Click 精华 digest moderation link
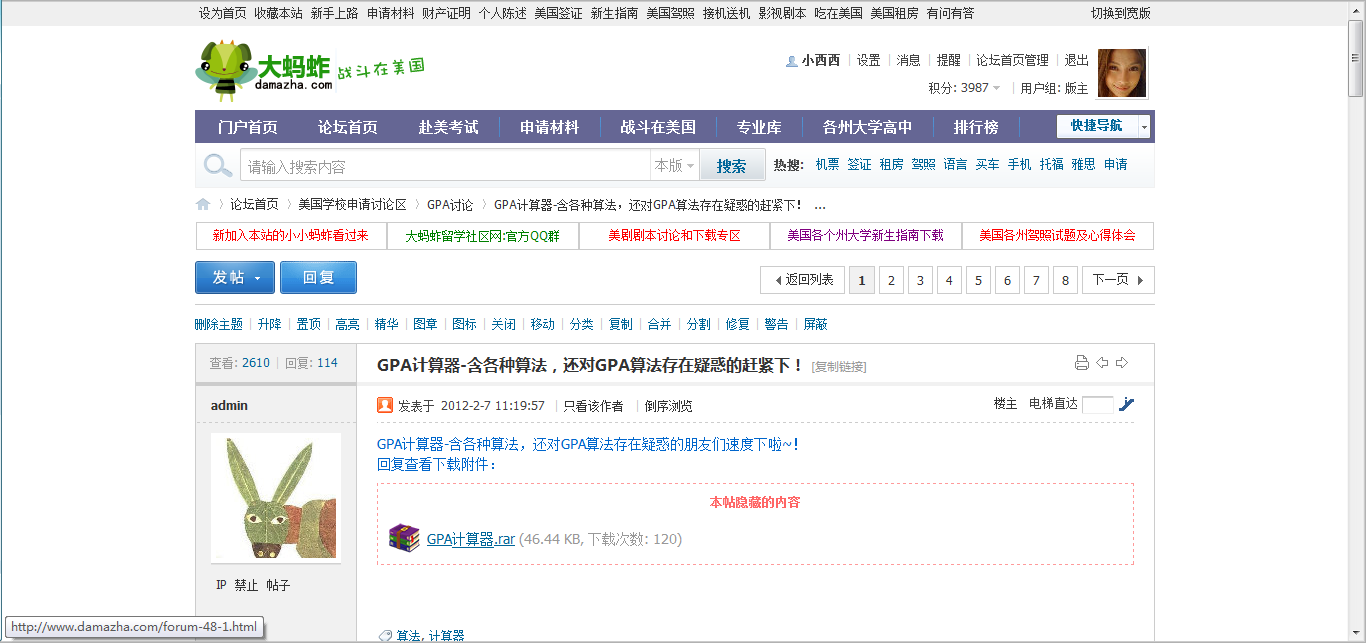Viewport: 1366px width, 643px height. (386, 324)
